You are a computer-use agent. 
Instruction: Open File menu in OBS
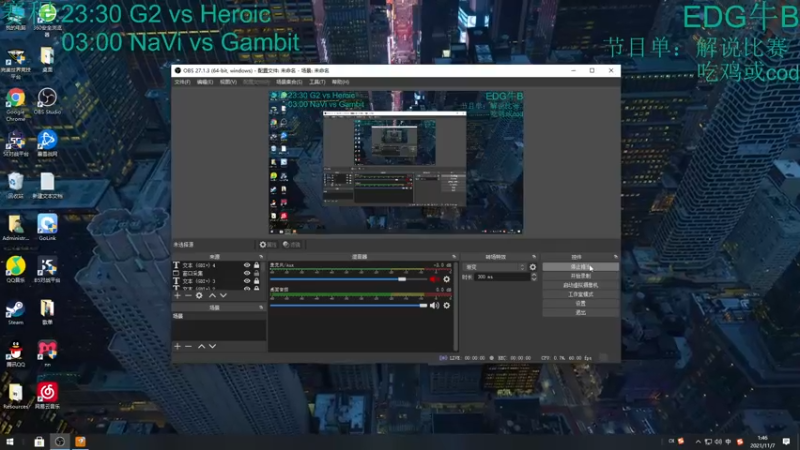(x=182, y=82)
